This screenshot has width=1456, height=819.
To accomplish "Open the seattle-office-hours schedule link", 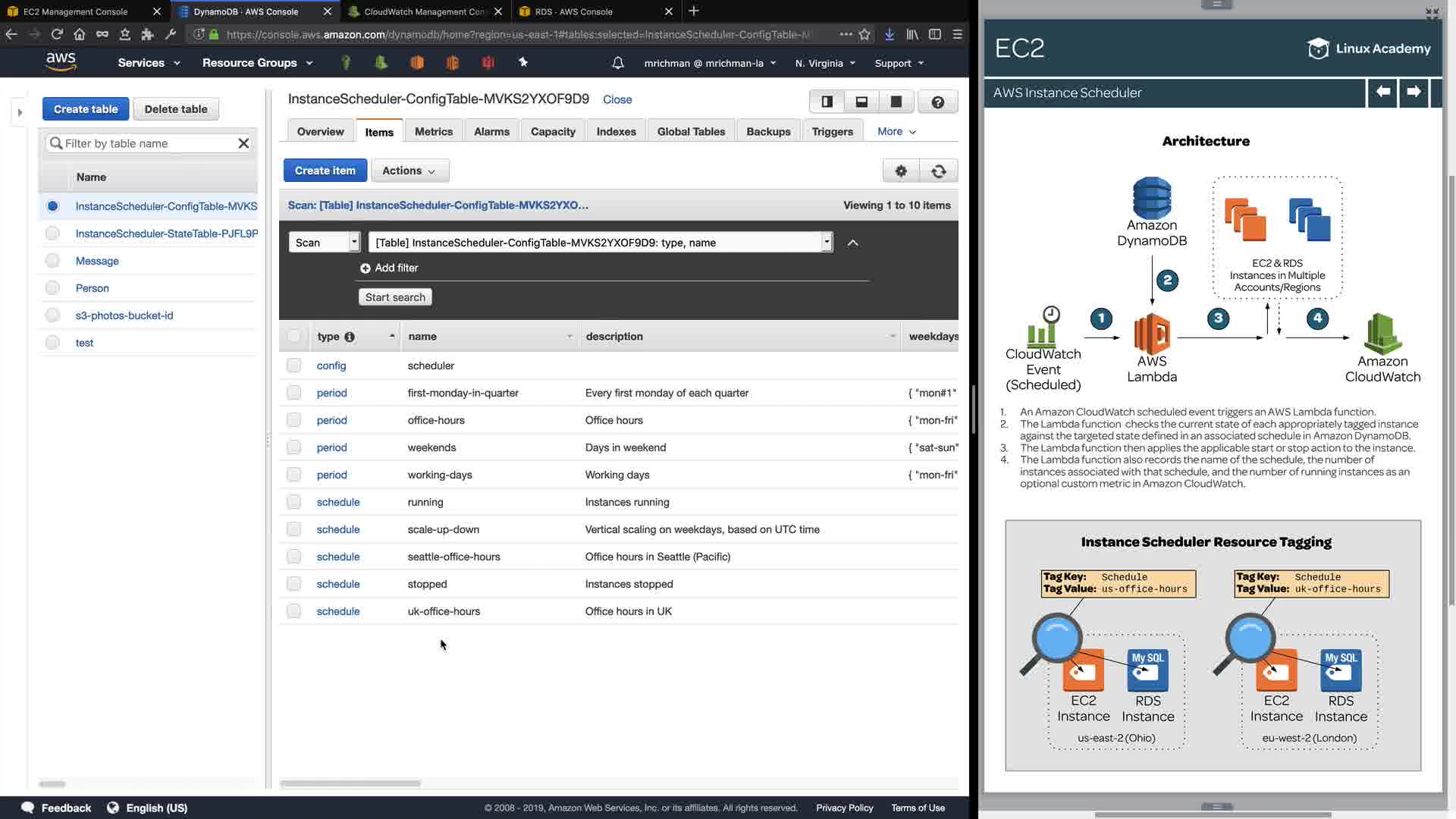I will (x=338, y=557).
